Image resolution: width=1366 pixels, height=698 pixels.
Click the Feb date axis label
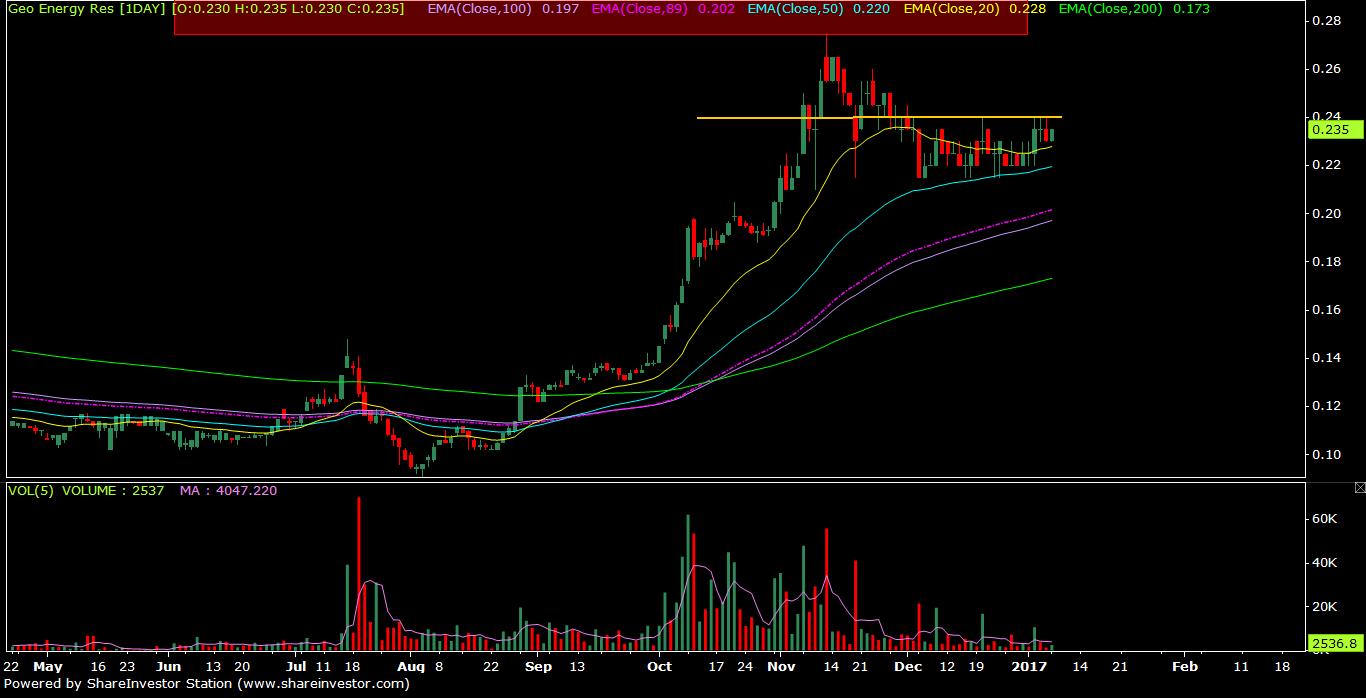tap(1185, 666)
